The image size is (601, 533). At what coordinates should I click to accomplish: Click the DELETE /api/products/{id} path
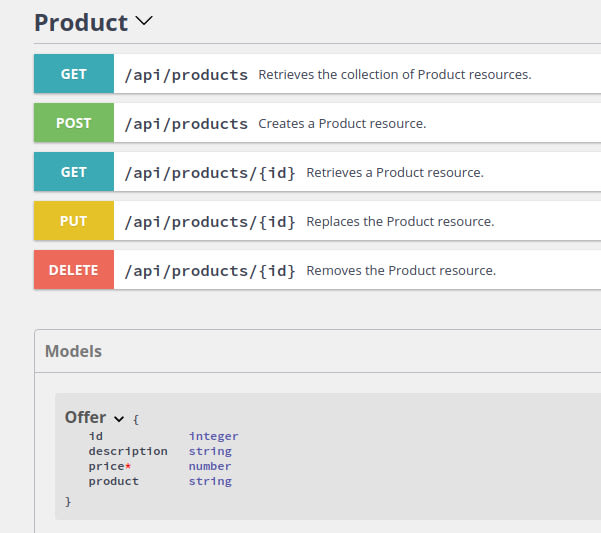(210, 270)
